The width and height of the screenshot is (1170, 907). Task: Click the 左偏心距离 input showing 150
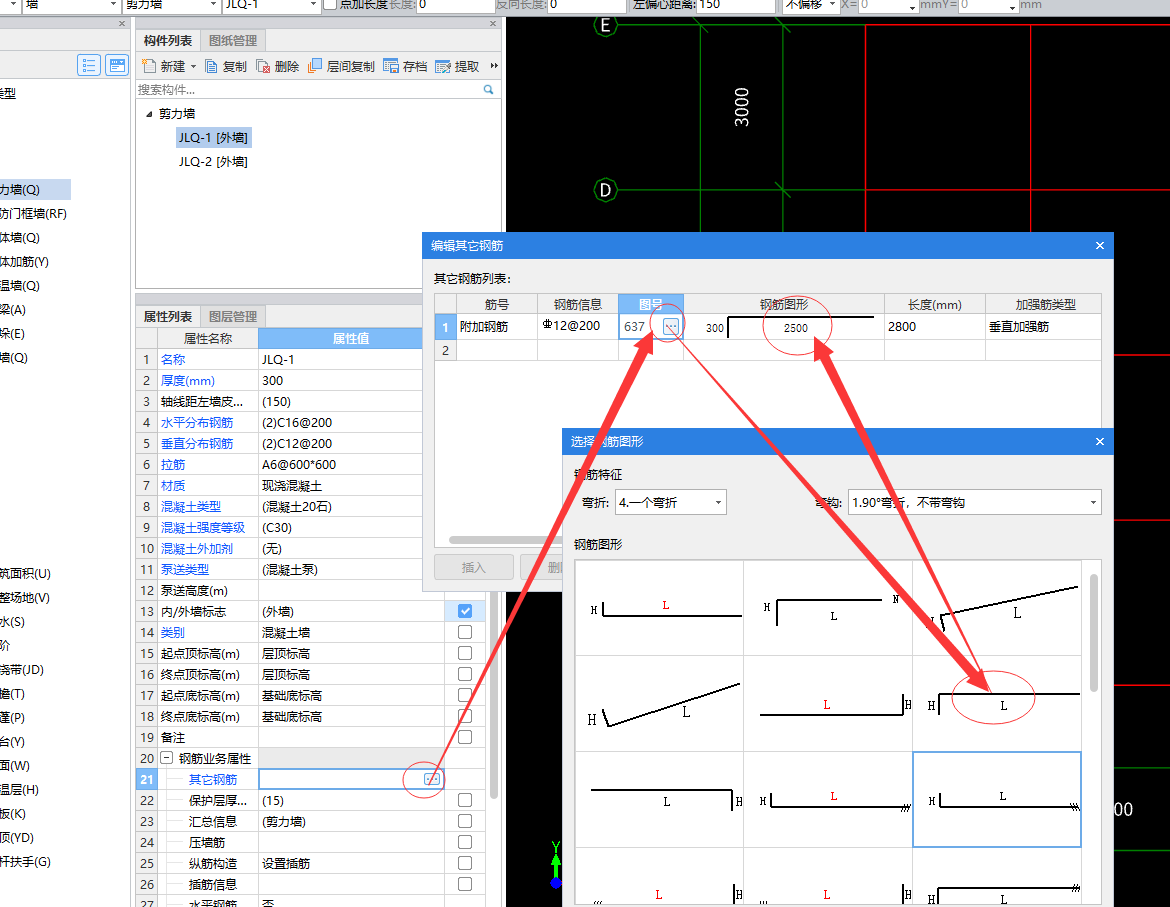point(735,5)
